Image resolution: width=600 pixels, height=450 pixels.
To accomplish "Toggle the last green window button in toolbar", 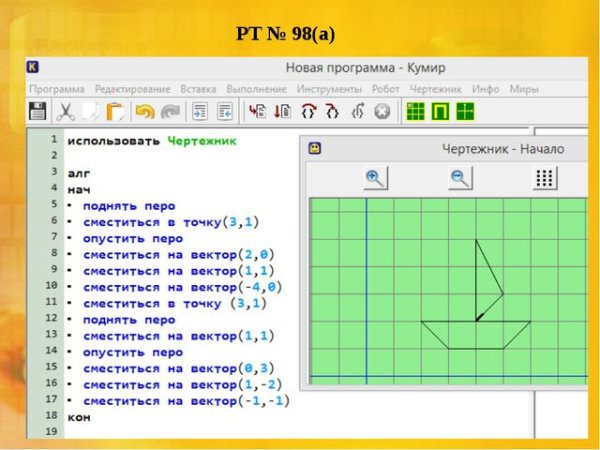I will [465, 111].
